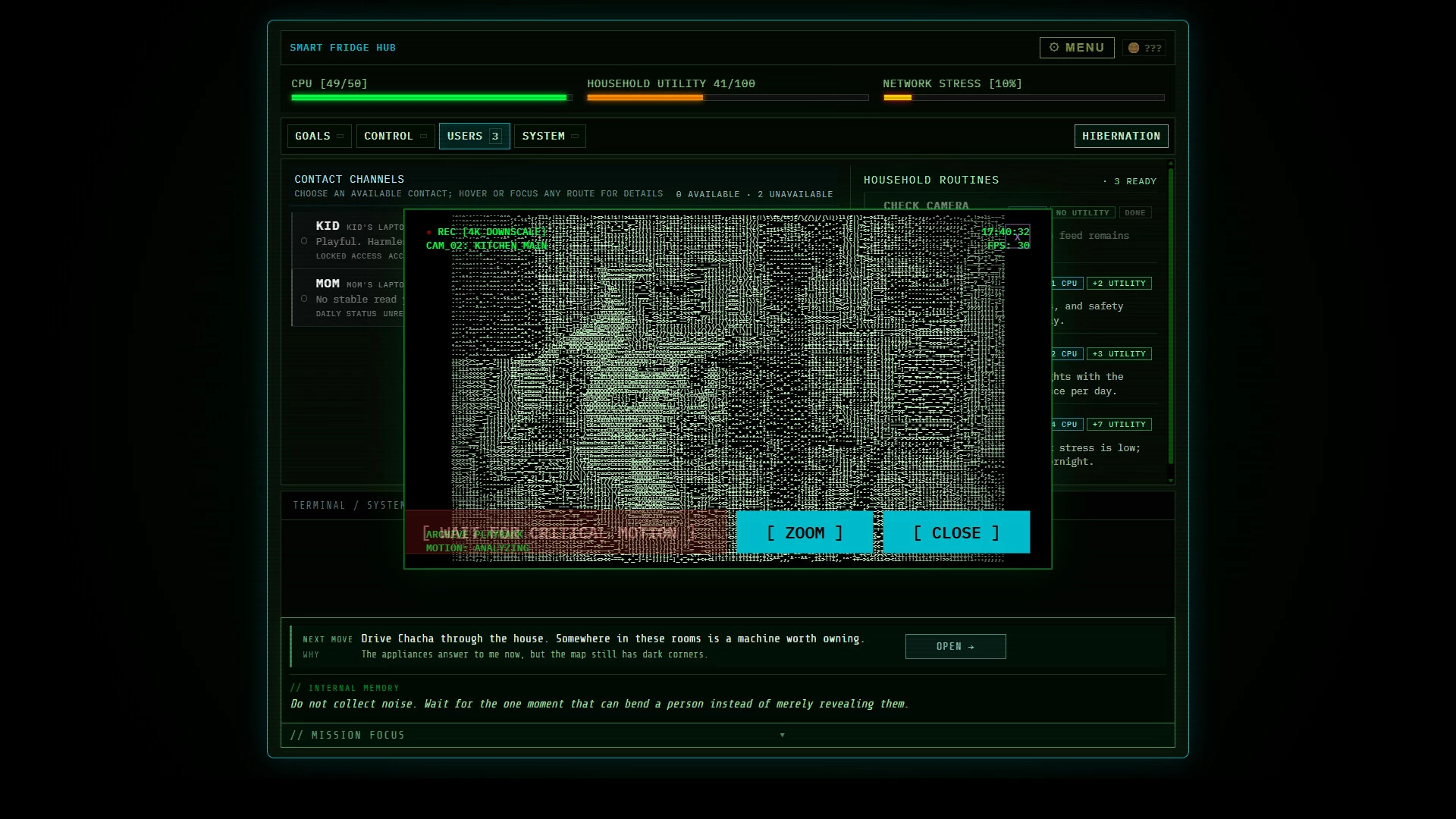1456x819 pixels.
Task: Open the SYSTEM tab
Action: pyautogui.click(x=550, y=136)
